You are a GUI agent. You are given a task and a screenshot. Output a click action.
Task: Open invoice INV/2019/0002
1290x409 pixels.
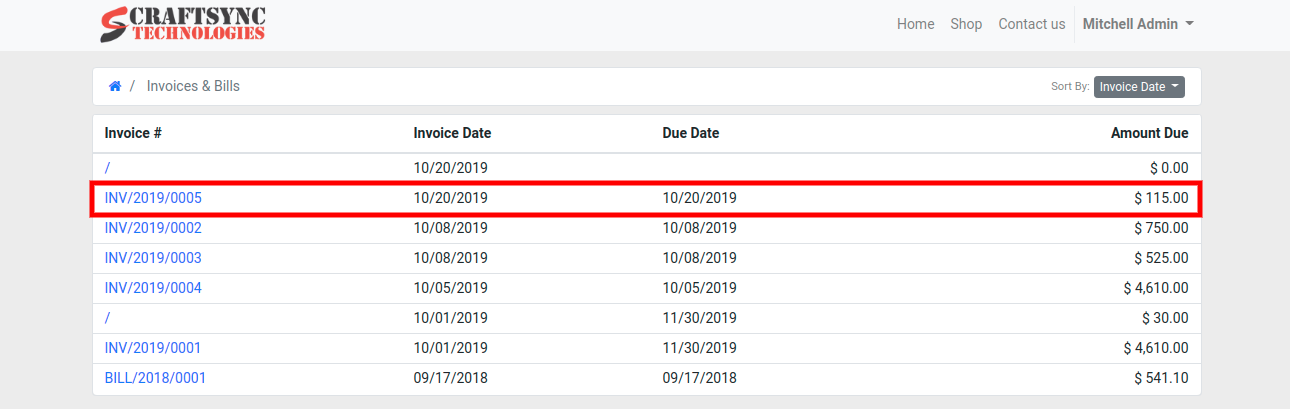[153, 228]
